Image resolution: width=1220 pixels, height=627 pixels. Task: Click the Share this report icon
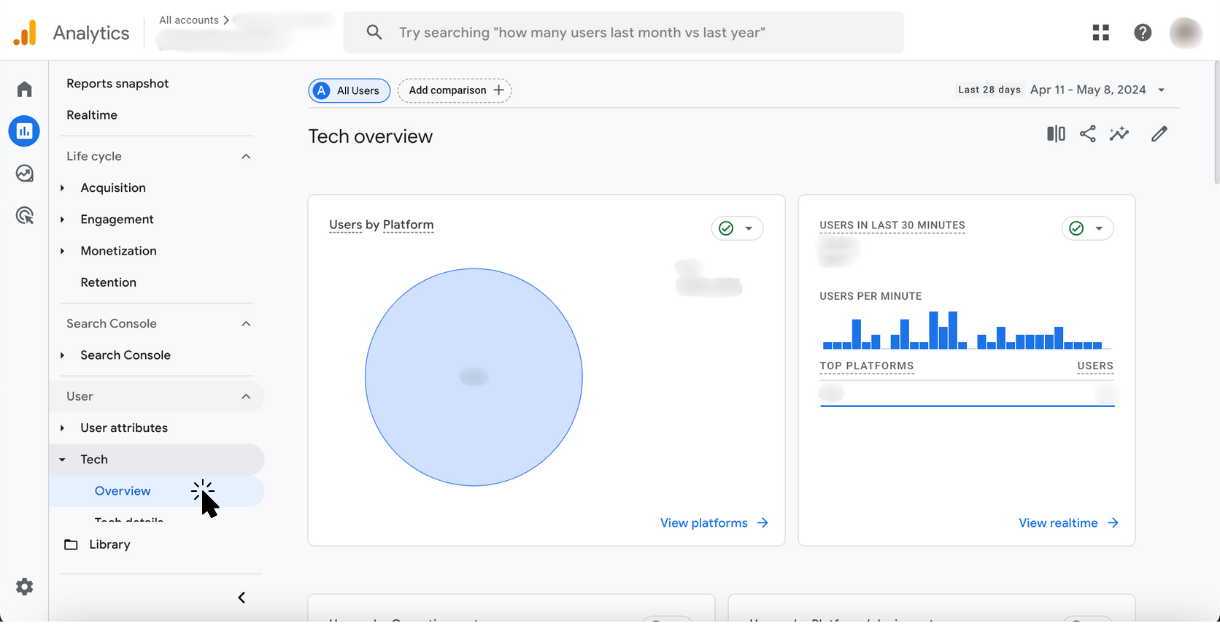tap(1087, 133)
